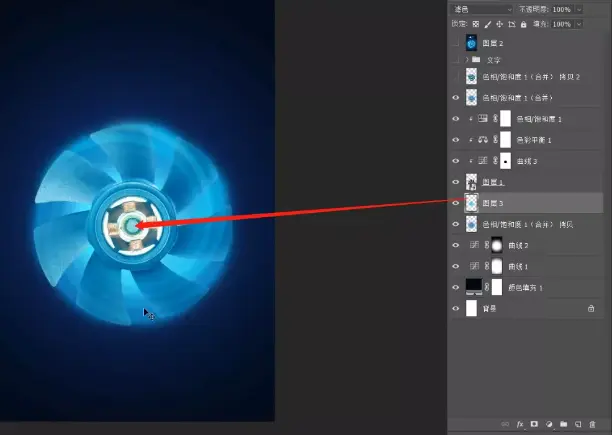Toggle visibility of the 曲线 3 layer
The image size is (612, 435).
(x=455, y=161)
